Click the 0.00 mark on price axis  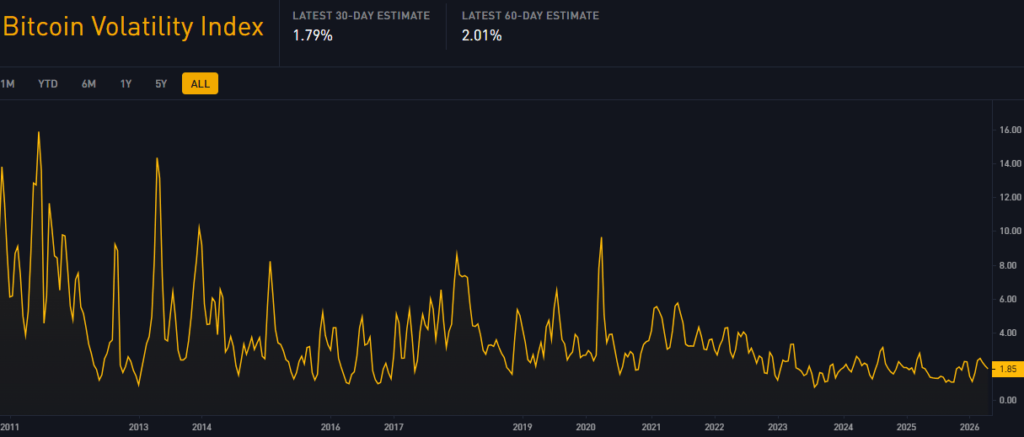1008,400
